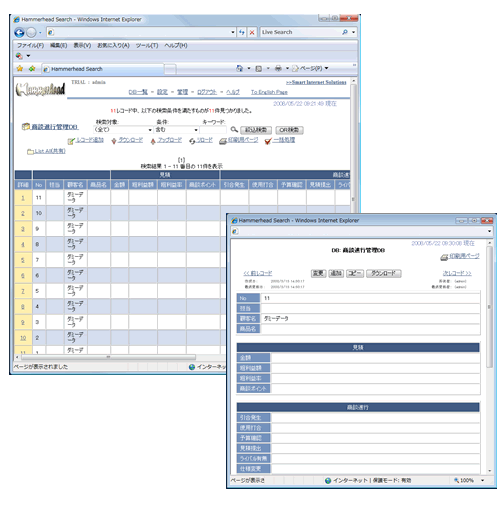Viewport: 500px width, 510px height.
Task: Click the アップロード upload icon
Action: click(x=153, y=141)
